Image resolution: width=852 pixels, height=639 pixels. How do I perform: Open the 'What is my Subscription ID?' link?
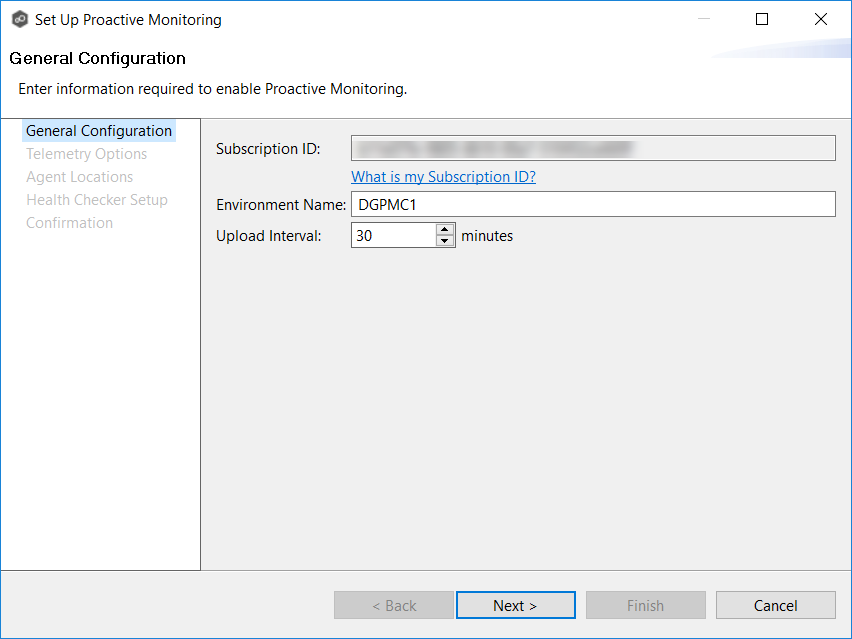443,177
